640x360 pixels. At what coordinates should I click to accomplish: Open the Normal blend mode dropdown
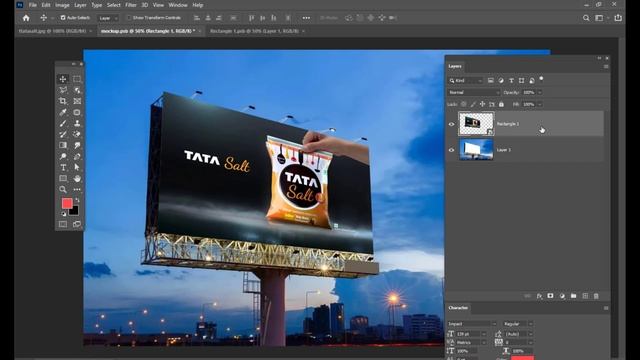pos(473,92)
